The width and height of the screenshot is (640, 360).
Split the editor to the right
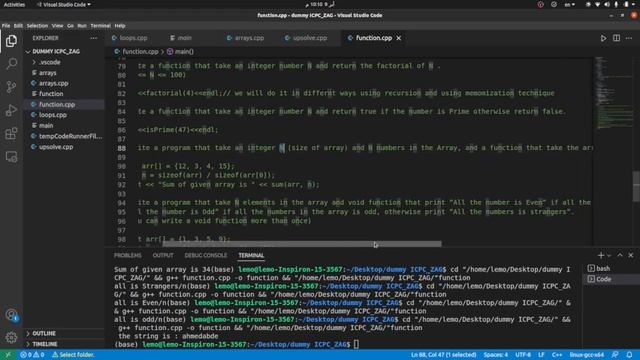(x=616, y=38)
